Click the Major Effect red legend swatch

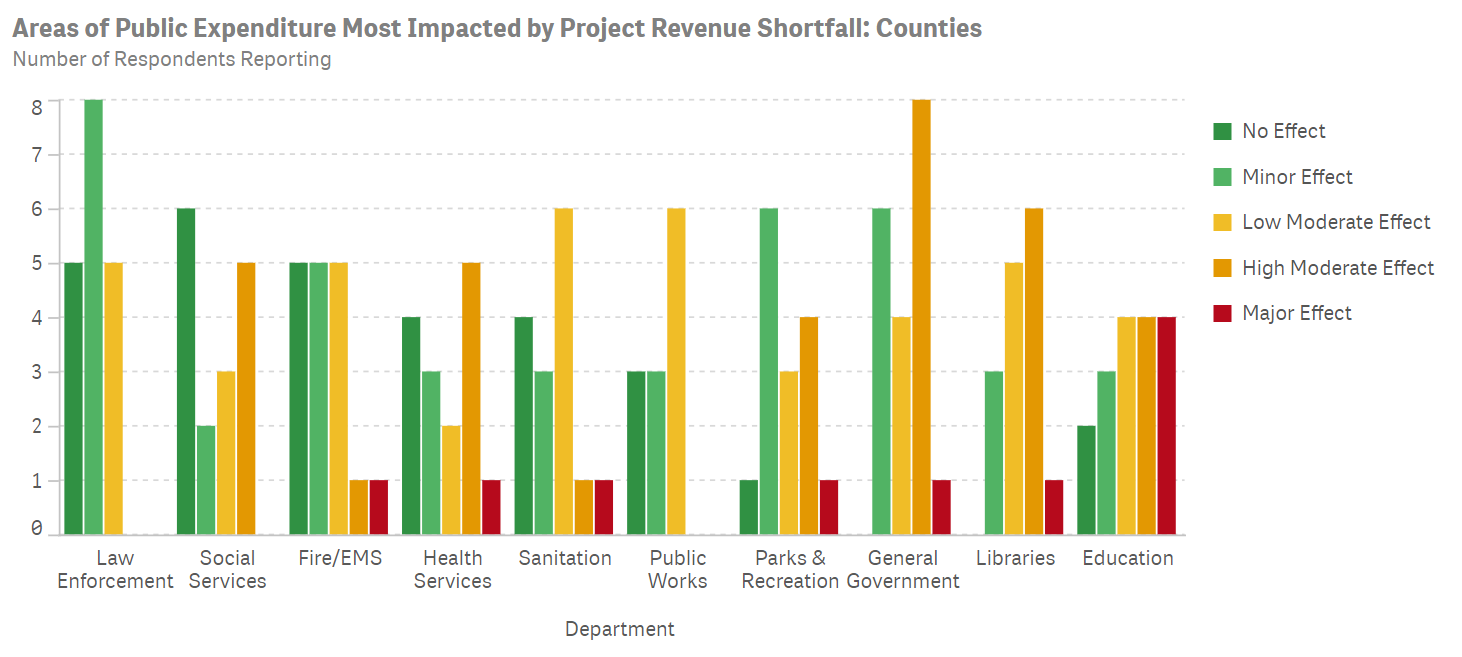1222,313
